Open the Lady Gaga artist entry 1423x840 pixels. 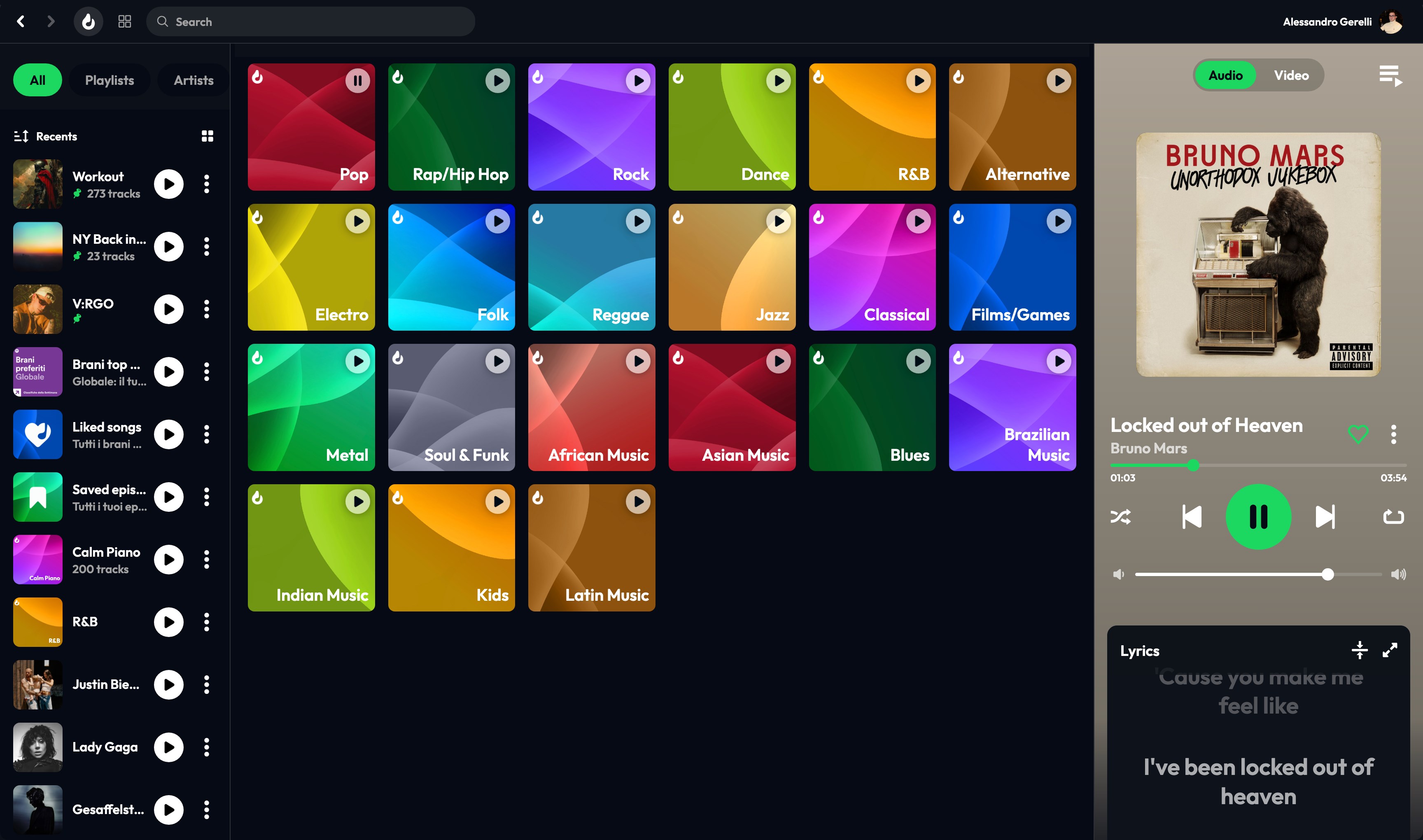(105, 747)
